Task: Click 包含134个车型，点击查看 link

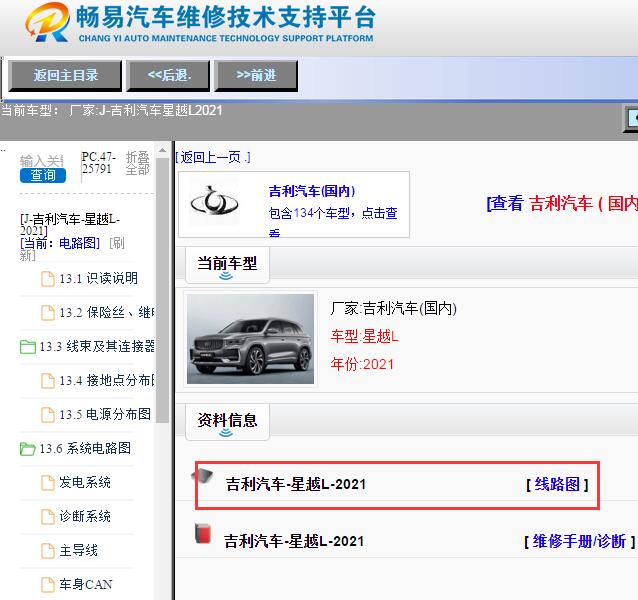Action: click(333, 222)
